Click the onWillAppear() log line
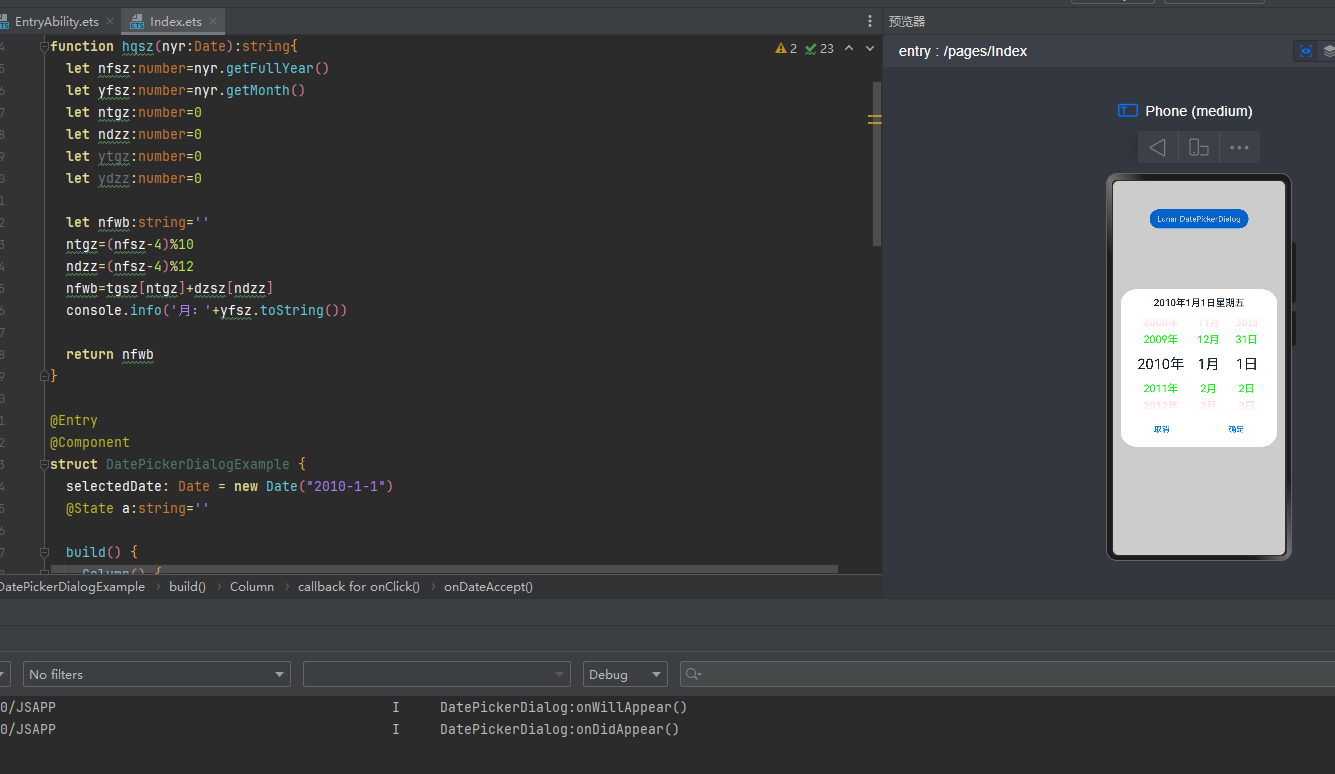 point(563,707)
